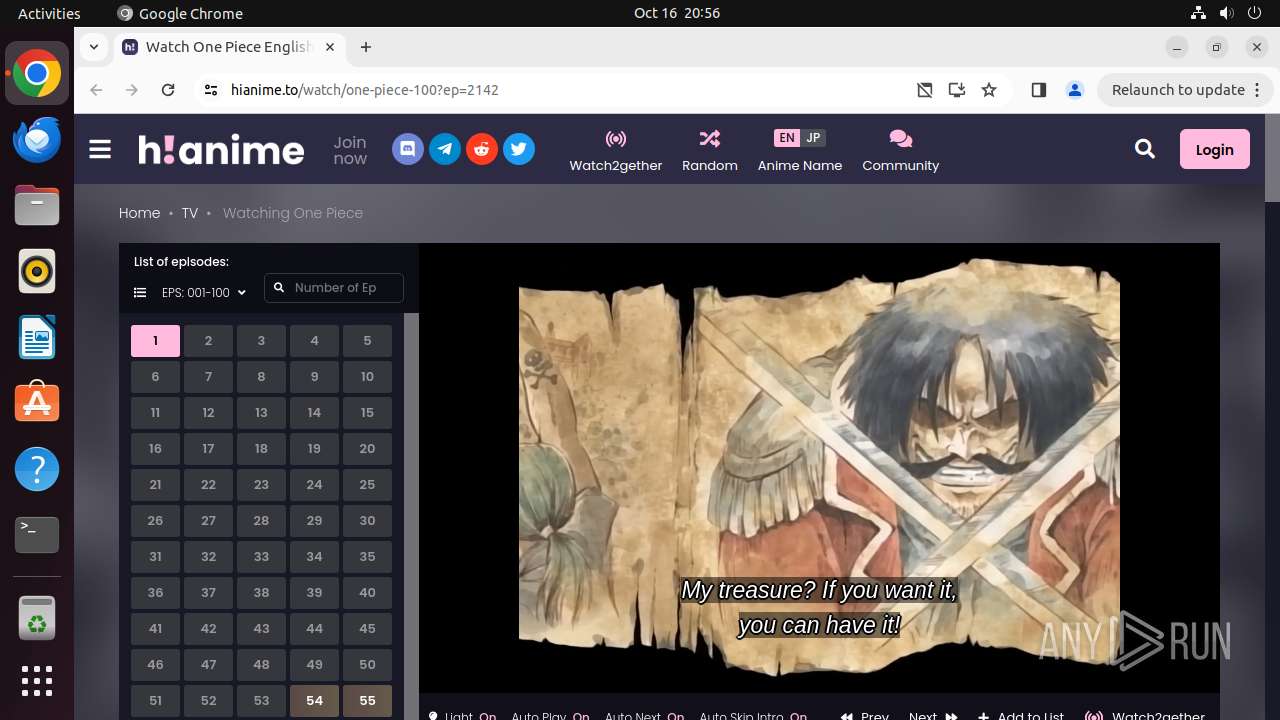The height and width of the screenshot is (720, 1280).
Task: Open the Community page
Action: coord(901,150)
